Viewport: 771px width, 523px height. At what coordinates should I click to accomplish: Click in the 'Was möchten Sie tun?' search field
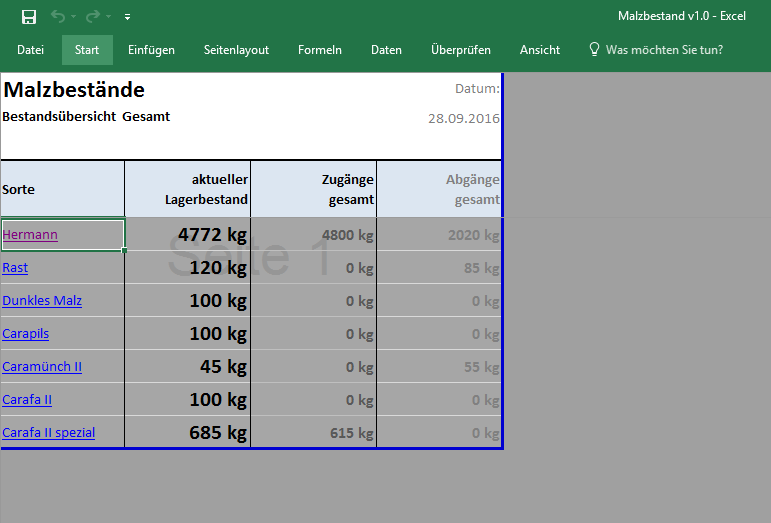(x=664, y=50)
